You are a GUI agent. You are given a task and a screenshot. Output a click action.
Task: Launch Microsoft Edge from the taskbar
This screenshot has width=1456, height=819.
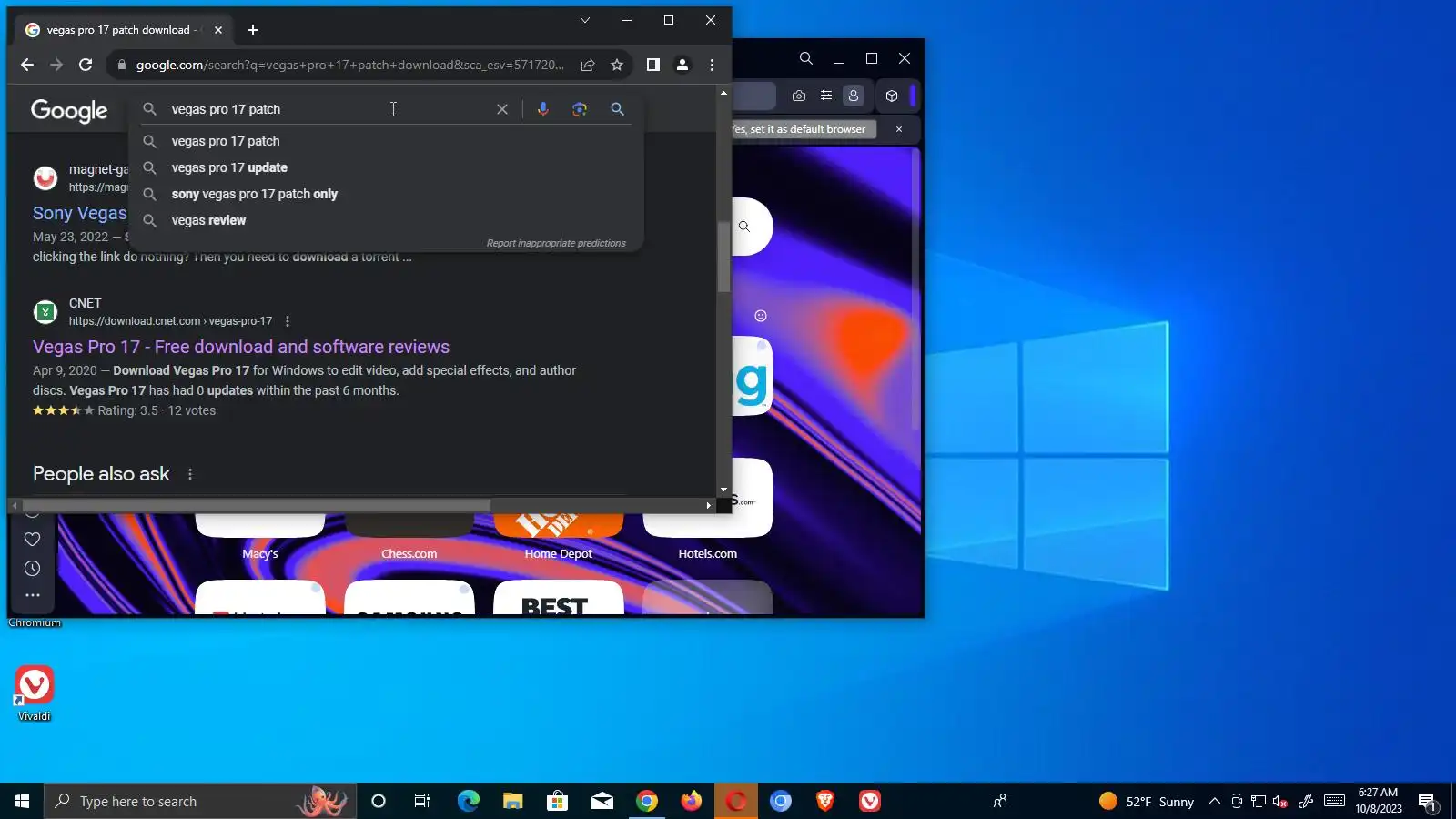(x=469, y=801)
